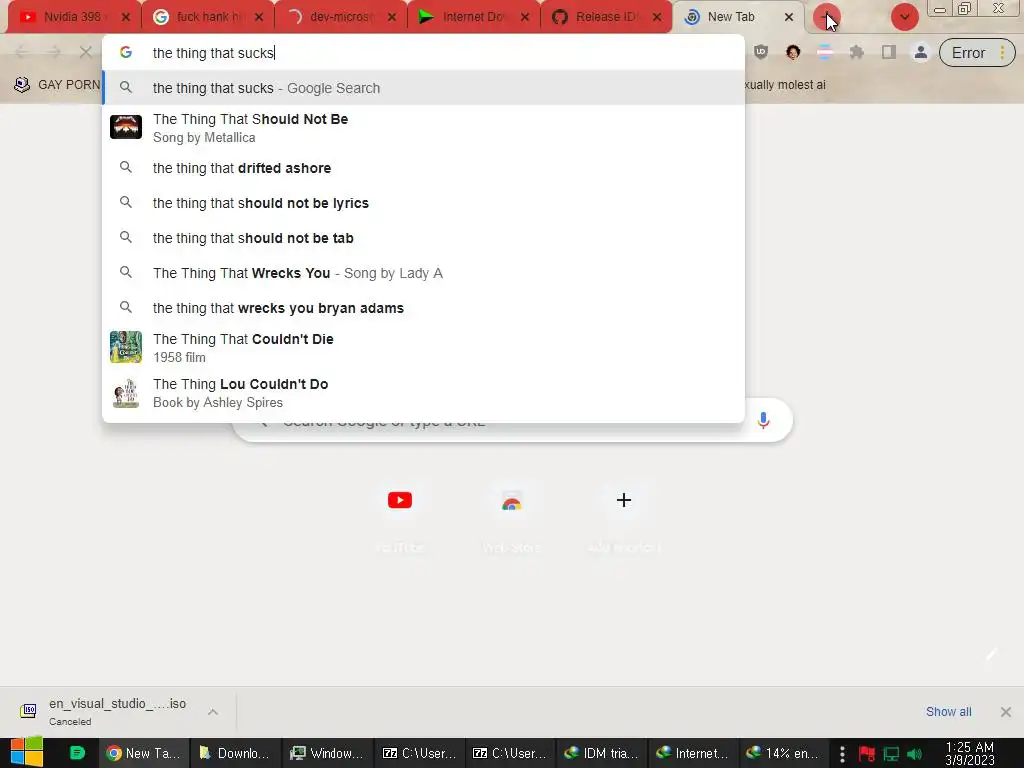Open the Chrome profile avatar
The height and width of the screenshot is (768, 1024).
point(921,52)
